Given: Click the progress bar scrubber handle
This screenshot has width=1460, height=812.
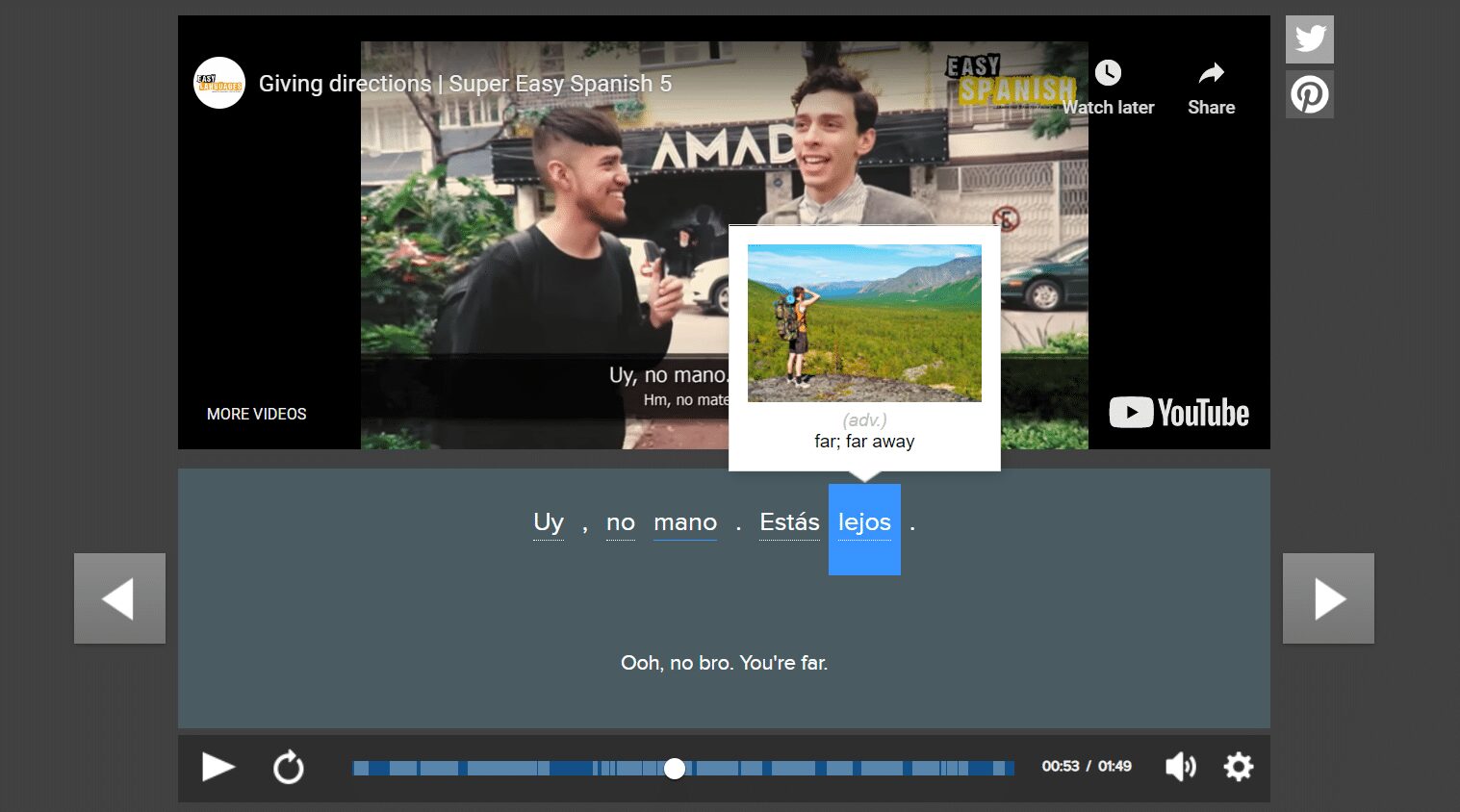Looking at the screenshot, I should click(x=675, y=768).
